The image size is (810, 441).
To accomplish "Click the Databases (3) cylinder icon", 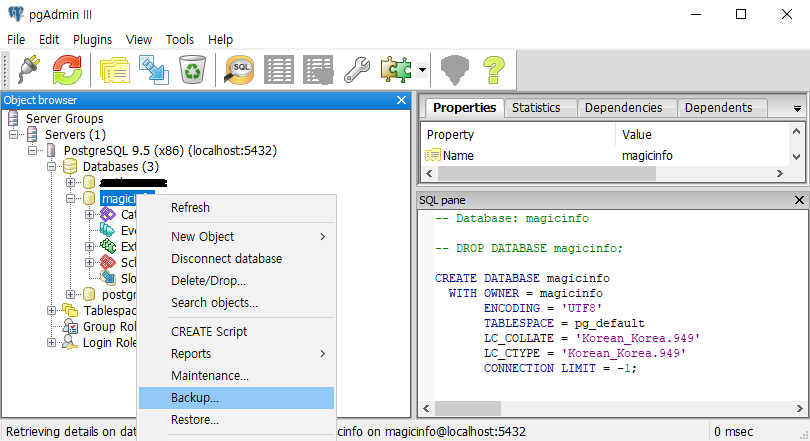I will click(70, 166).
